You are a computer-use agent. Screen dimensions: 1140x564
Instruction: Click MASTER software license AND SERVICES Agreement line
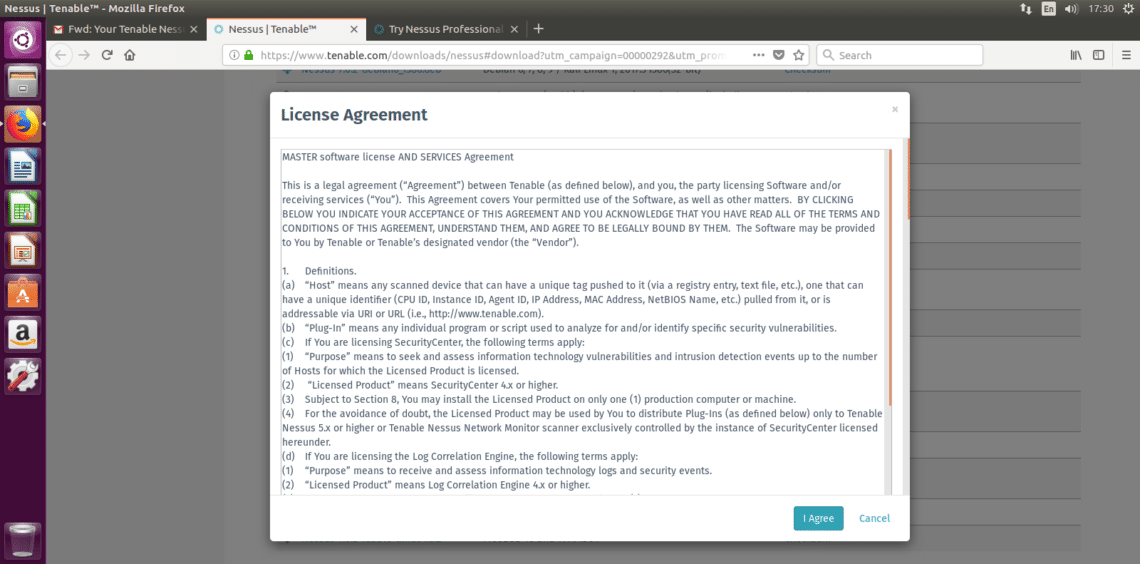point(398,157)
